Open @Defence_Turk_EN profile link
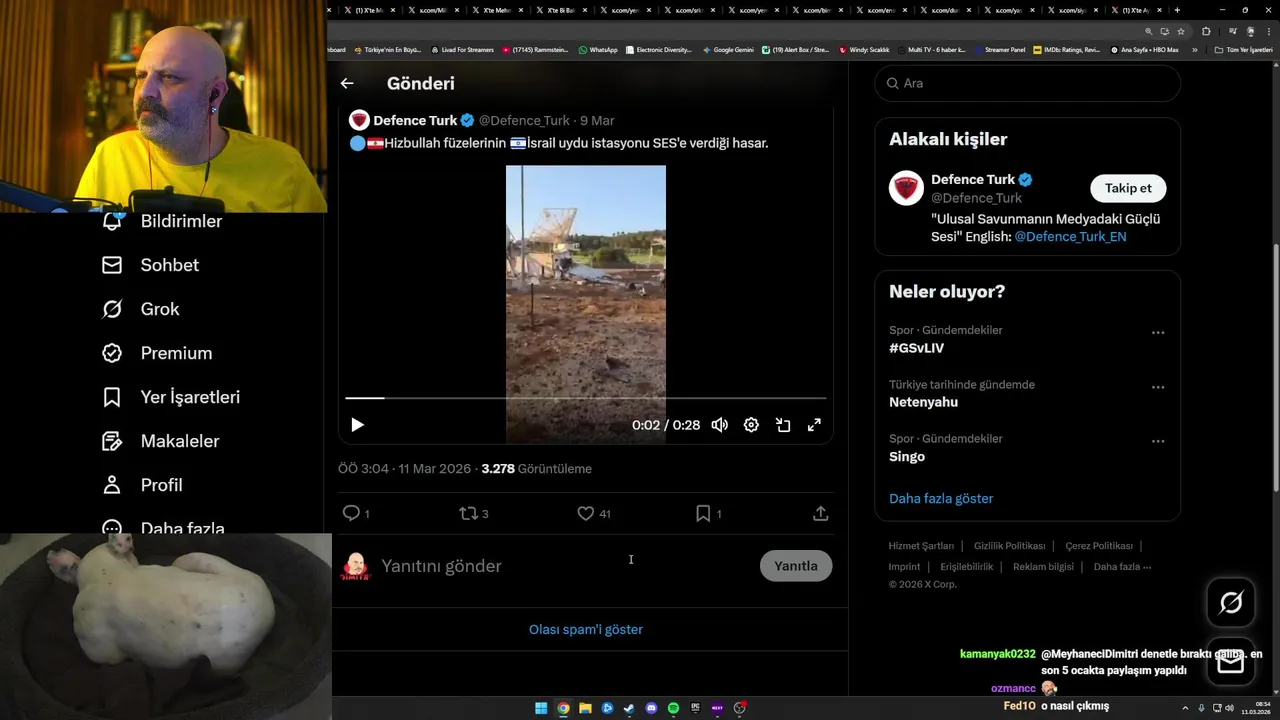Screen dimensions: 1280x720 click(1070, 237)
